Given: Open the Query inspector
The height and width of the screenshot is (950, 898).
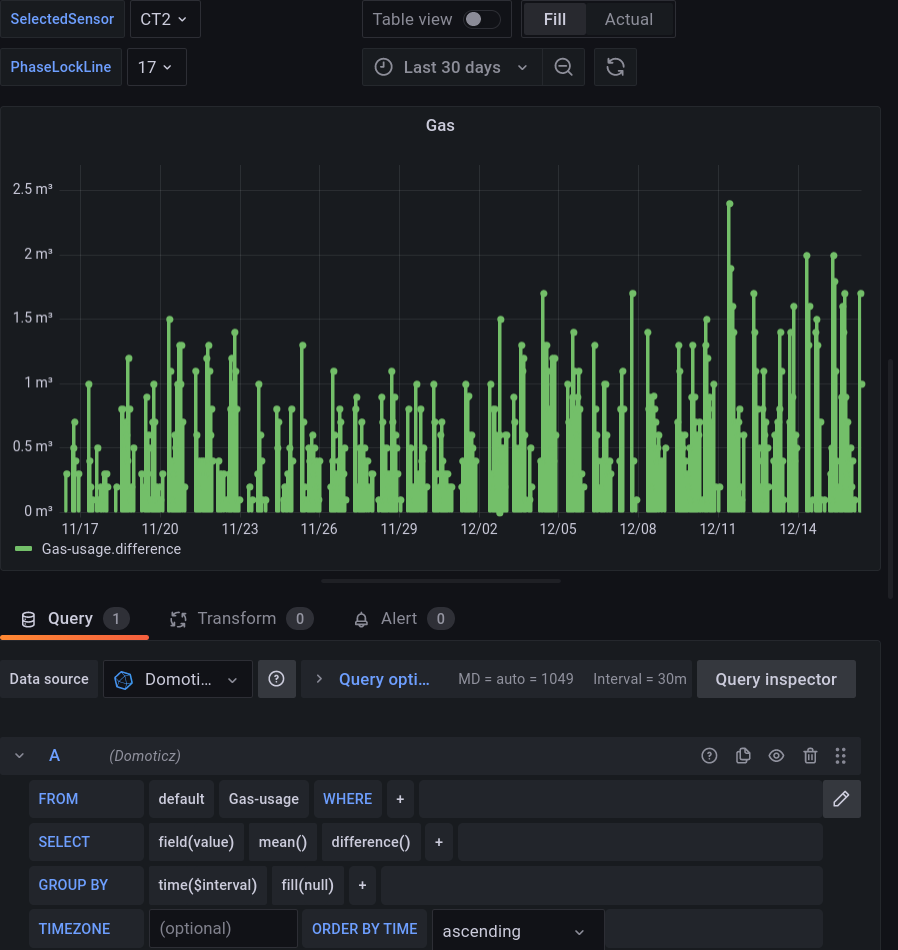Looking at the screenshot, I should pyautogui.click(x=776, y=679).
